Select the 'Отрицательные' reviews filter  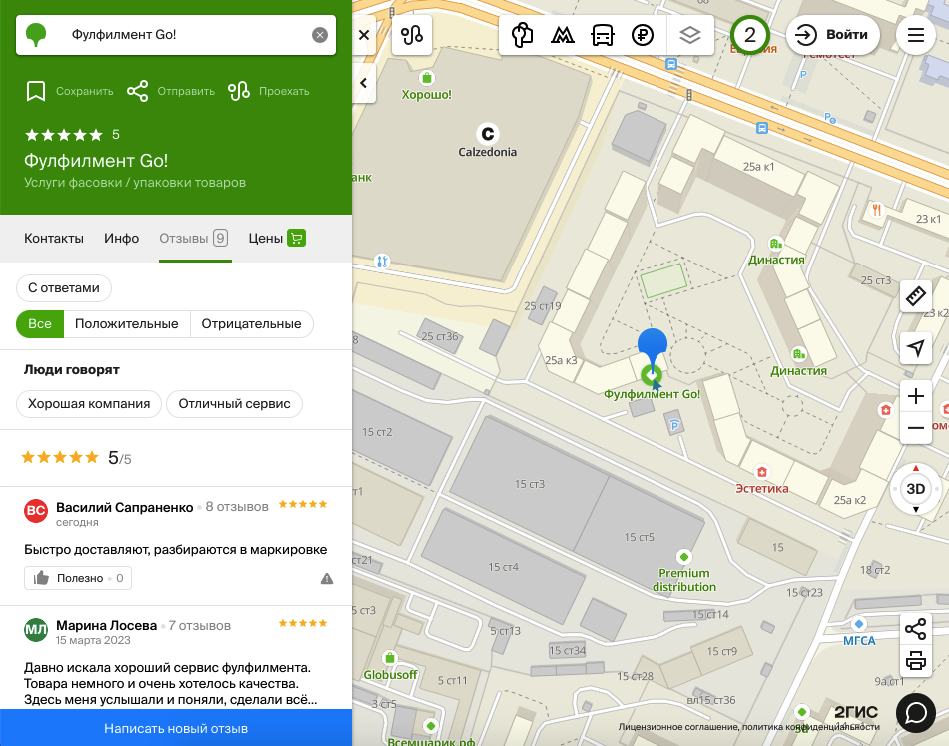pos(251,324)
